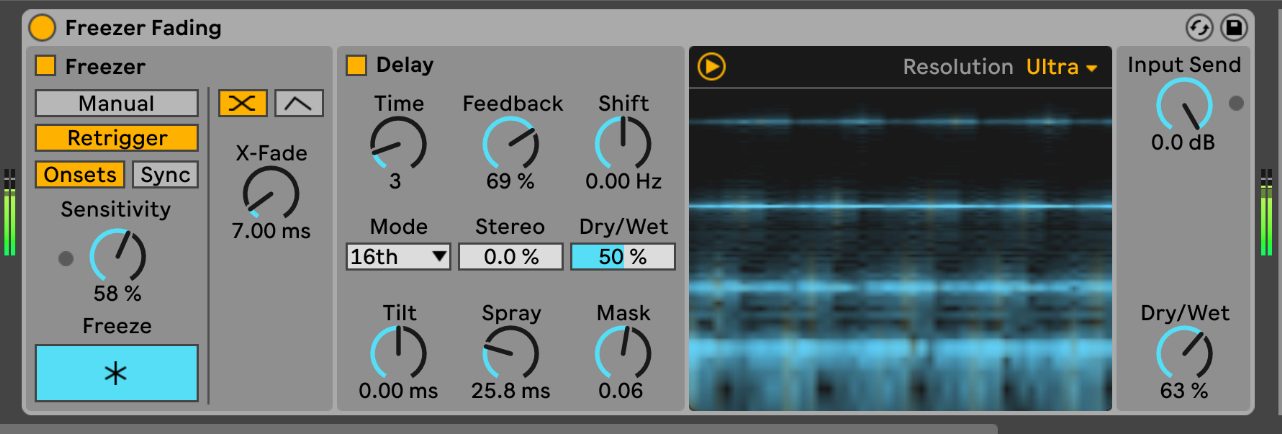This screenshot has height=434, width=1282.
Task: Open the Mode dropdown showing 16th
Action: (399, 257)
